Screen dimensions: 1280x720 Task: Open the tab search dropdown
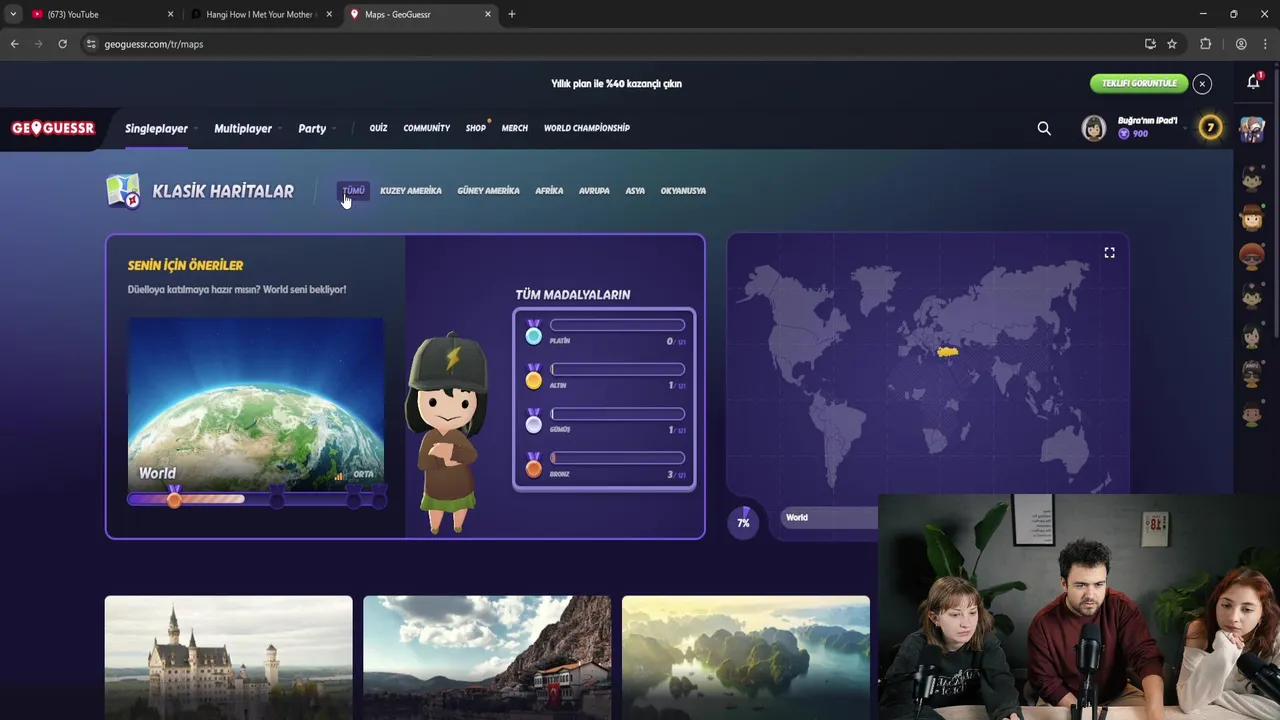(x=12, y=14)
